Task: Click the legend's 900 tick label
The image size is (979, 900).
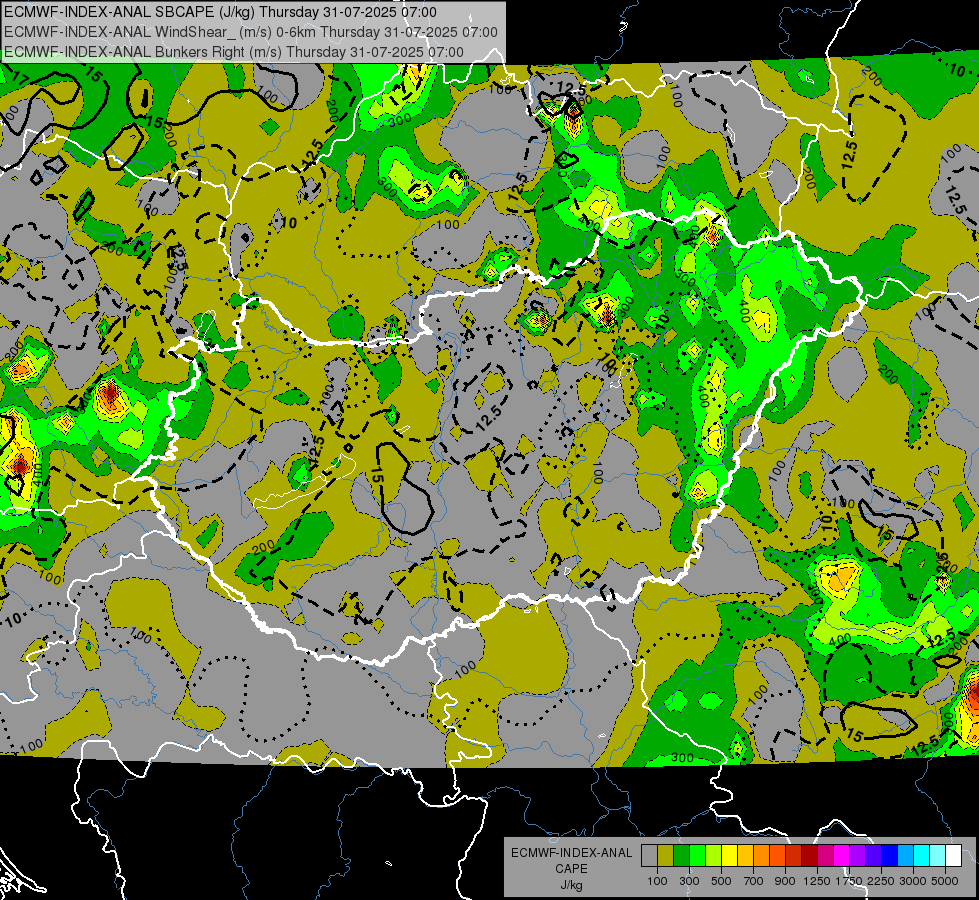Action: (x=785, y=881)
